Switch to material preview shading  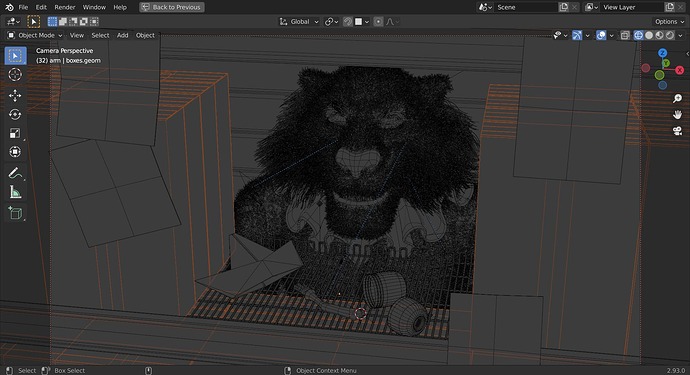pyautogui.click(x=659, y=35)
